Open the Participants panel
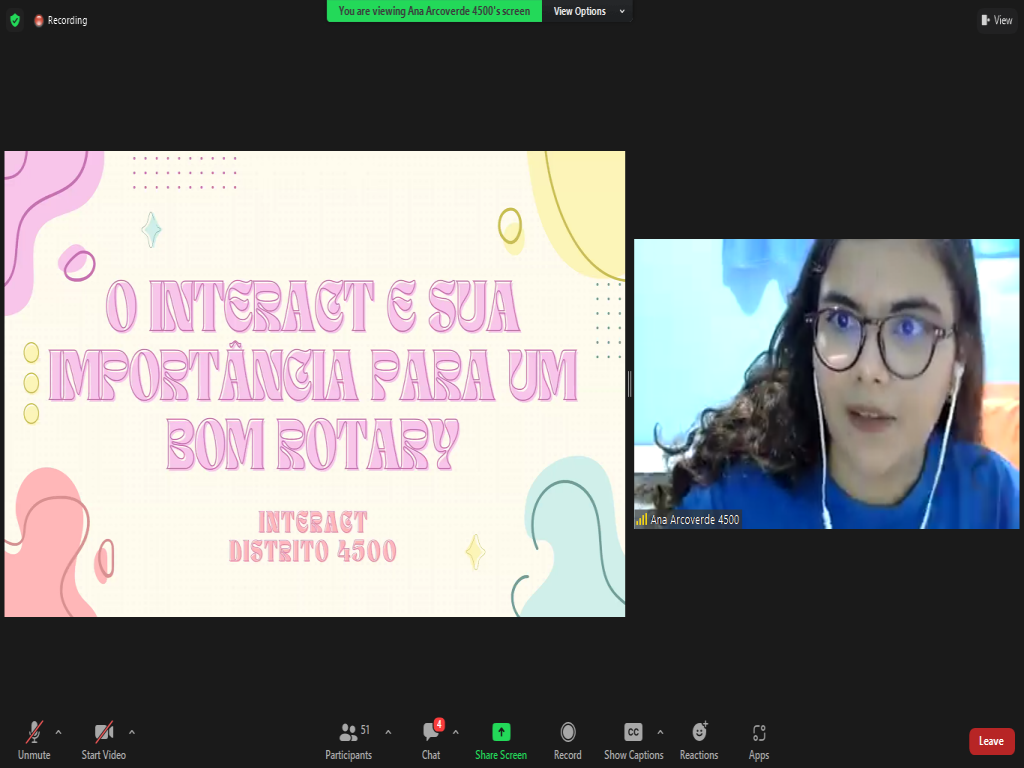The height and width of the screenshot is (768, 1024). [x=348, y=739]
